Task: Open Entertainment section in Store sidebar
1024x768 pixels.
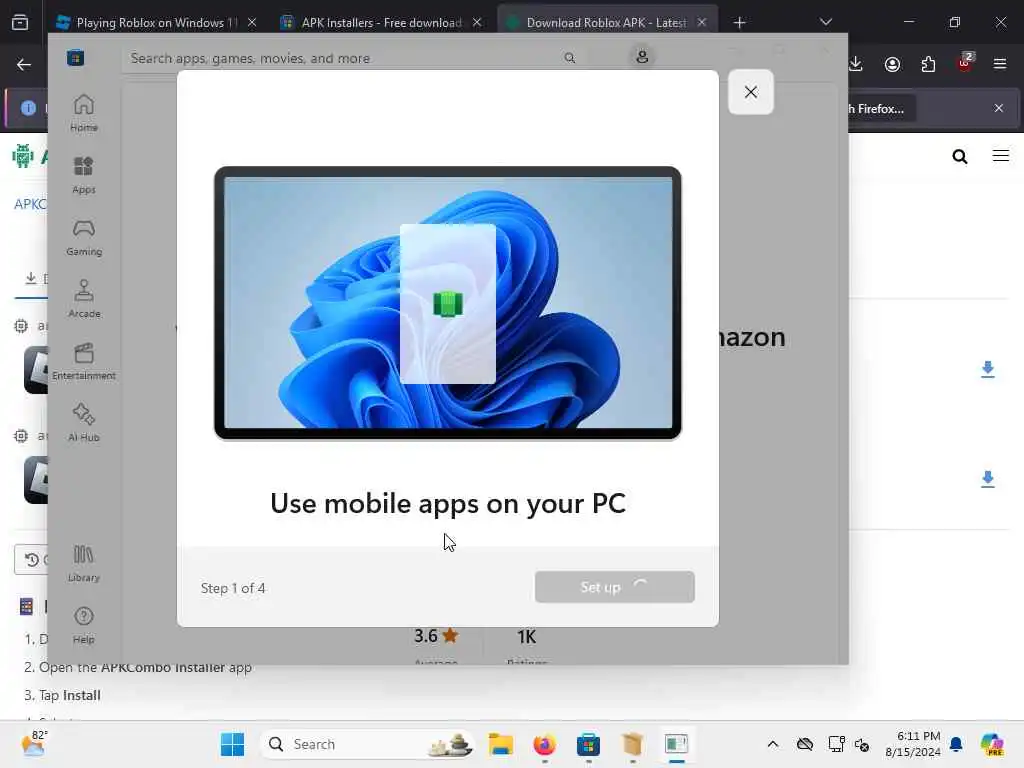Action: [x=84, y=361]
